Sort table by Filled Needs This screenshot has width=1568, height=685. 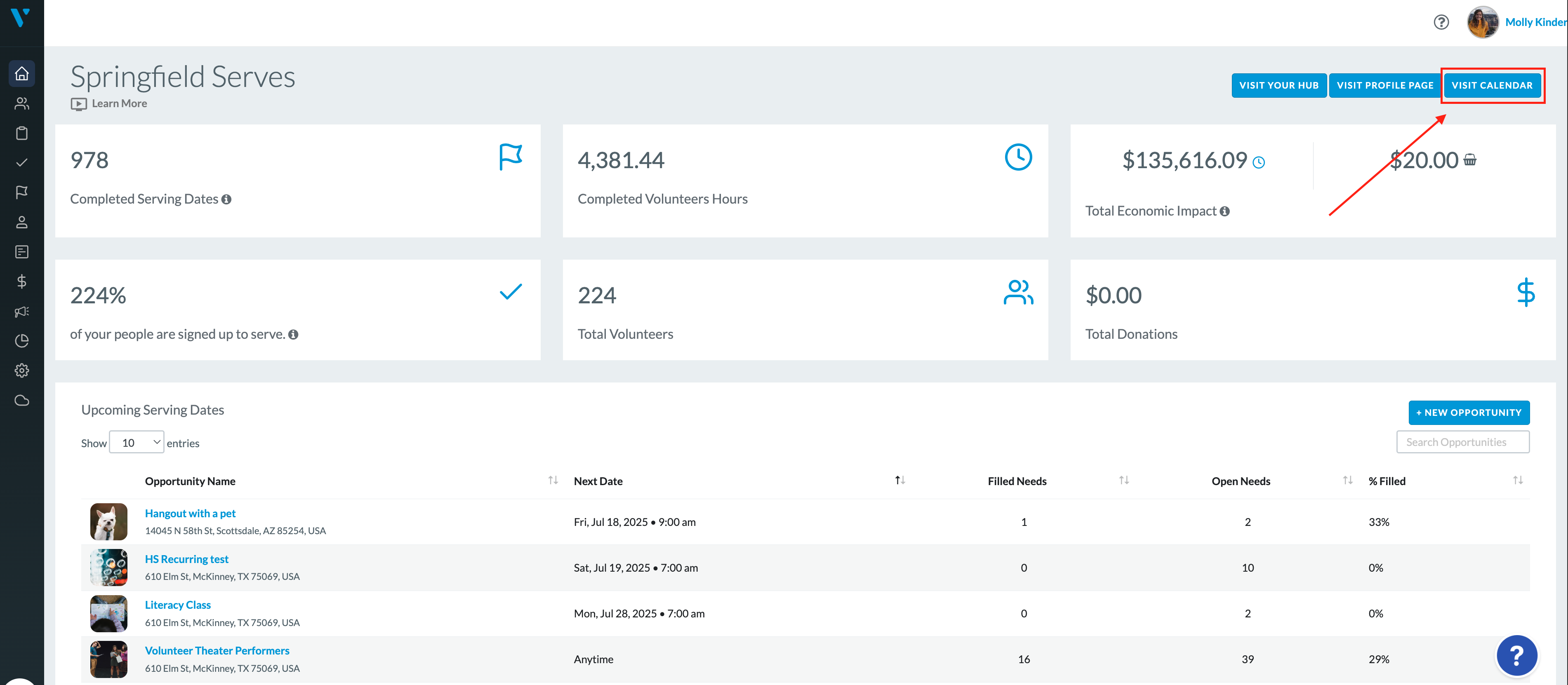point(1124,481)
